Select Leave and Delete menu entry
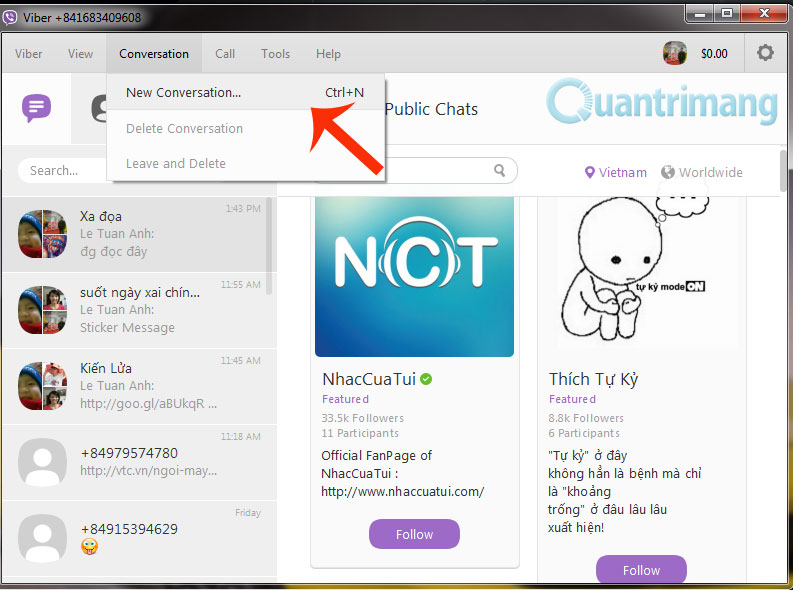This screenshot has height=590, width=793. coord(246,163)
